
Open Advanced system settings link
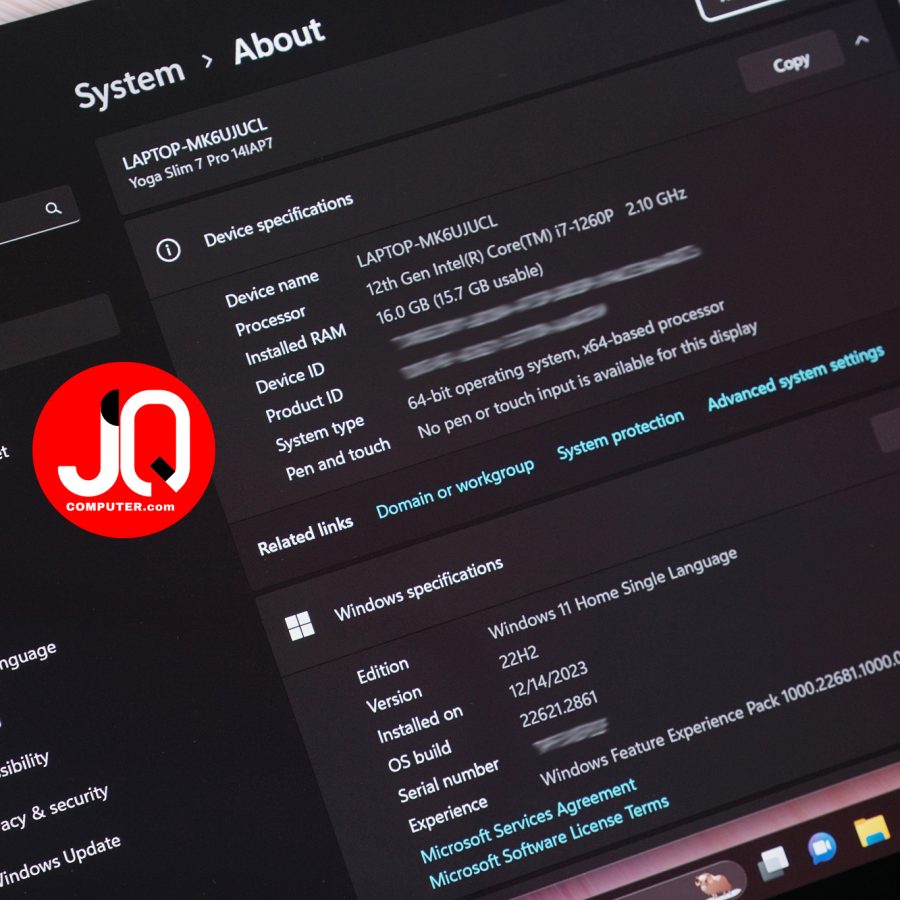[x=796, y=378]
